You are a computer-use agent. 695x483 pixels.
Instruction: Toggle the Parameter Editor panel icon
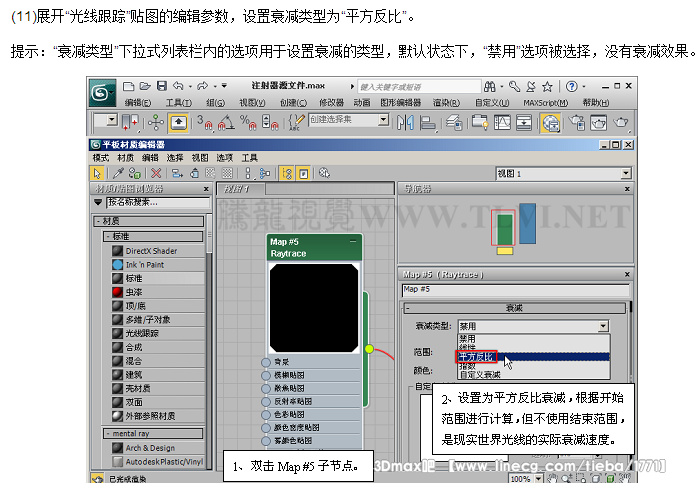point(304,173)
